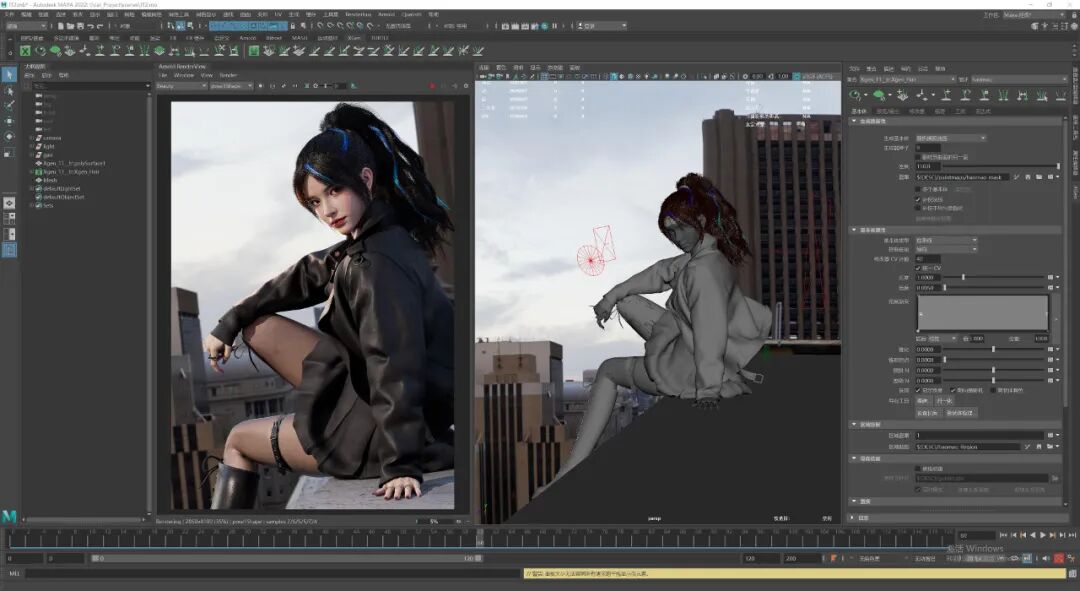Image resolution: width=1080 pixels, height=591 pixels.
Task: Open Arnold menu in main menu bar
Action: tap(387, 14)
